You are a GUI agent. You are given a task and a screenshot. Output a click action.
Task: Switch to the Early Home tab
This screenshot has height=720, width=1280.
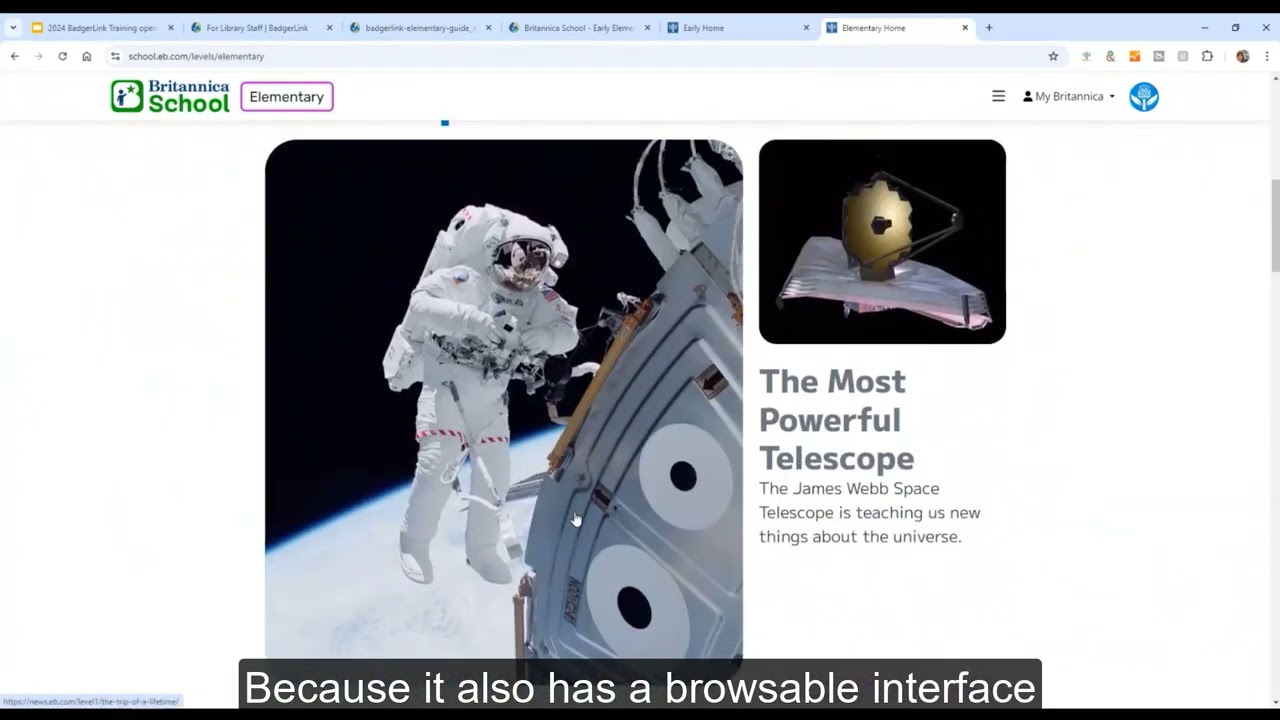click(x=736, y=28)
